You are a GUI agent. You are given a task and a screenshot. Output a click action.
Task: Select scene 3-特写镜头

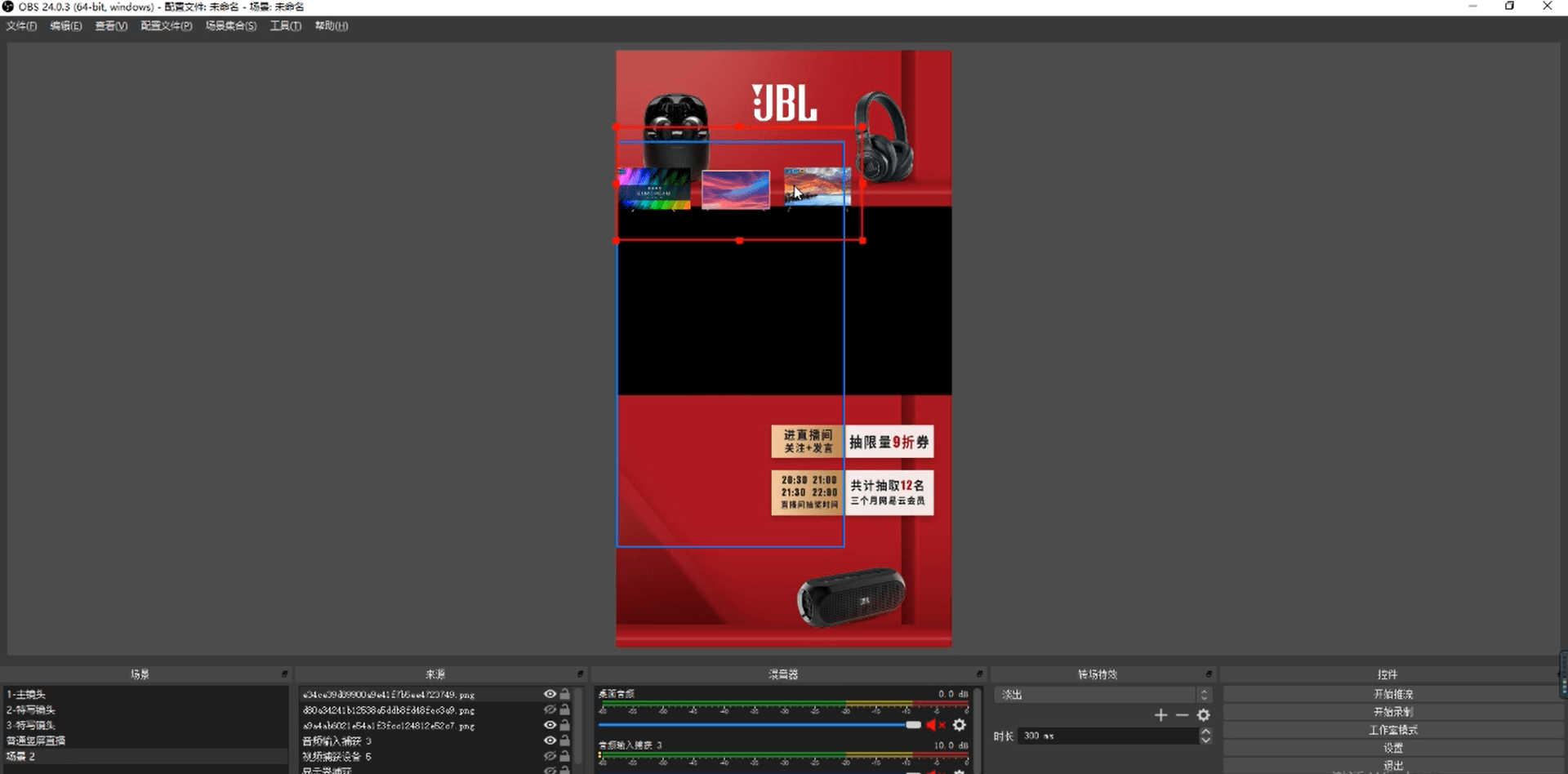145,725
